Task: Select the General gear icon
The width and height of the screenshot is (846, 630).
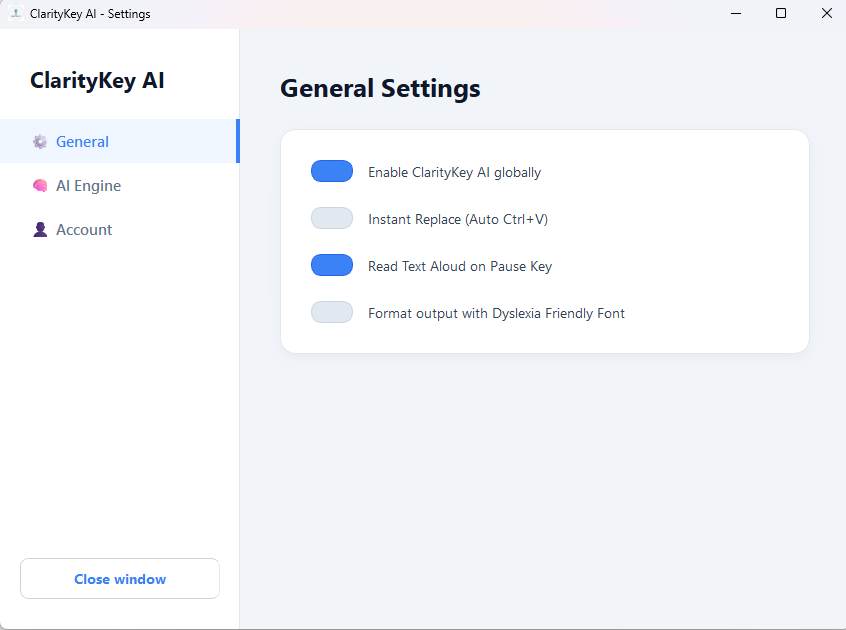Action: [x=40, y=141]
